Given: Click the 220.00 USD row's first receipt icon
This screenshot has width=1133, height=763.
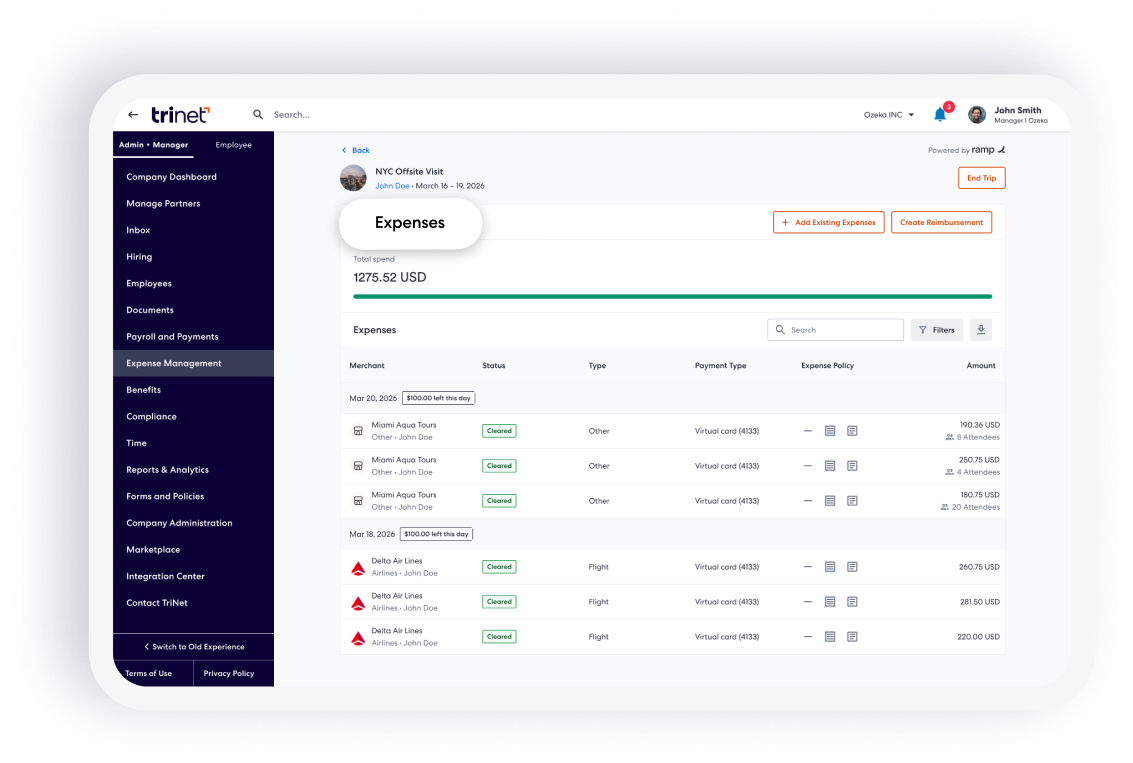Looking at the screenshot, I should point(830,637).
